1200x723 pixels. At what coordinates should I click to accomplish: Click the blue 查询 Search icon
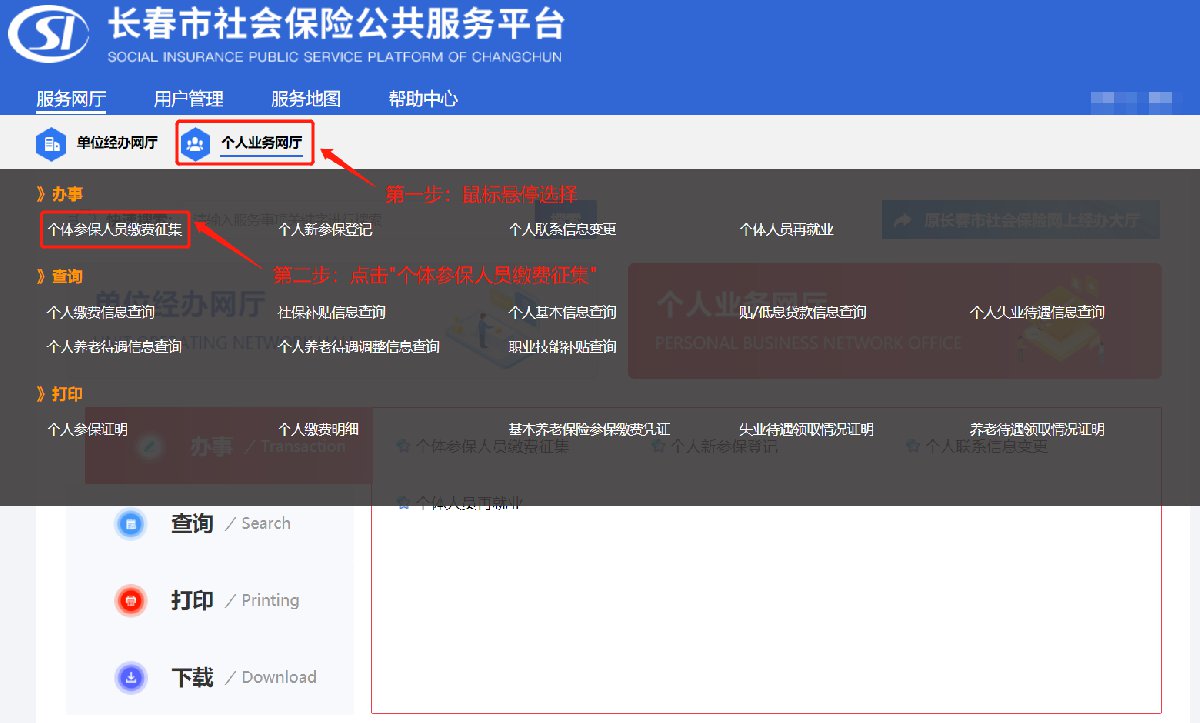click(x=131, y=524)
